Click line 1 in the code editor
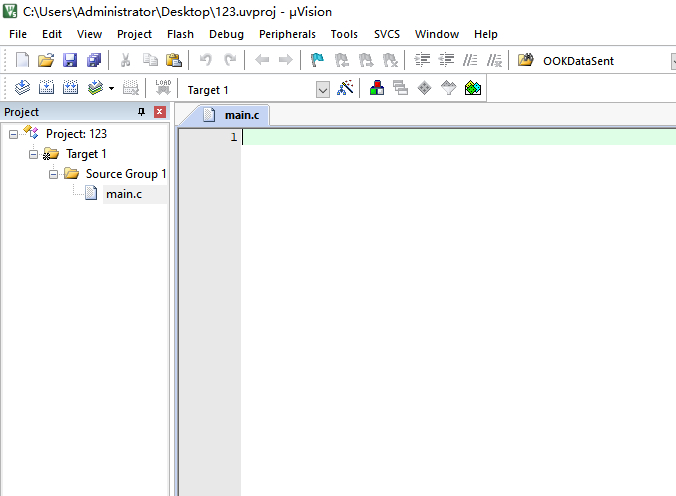676x496 pixels. tap(458, 138)
